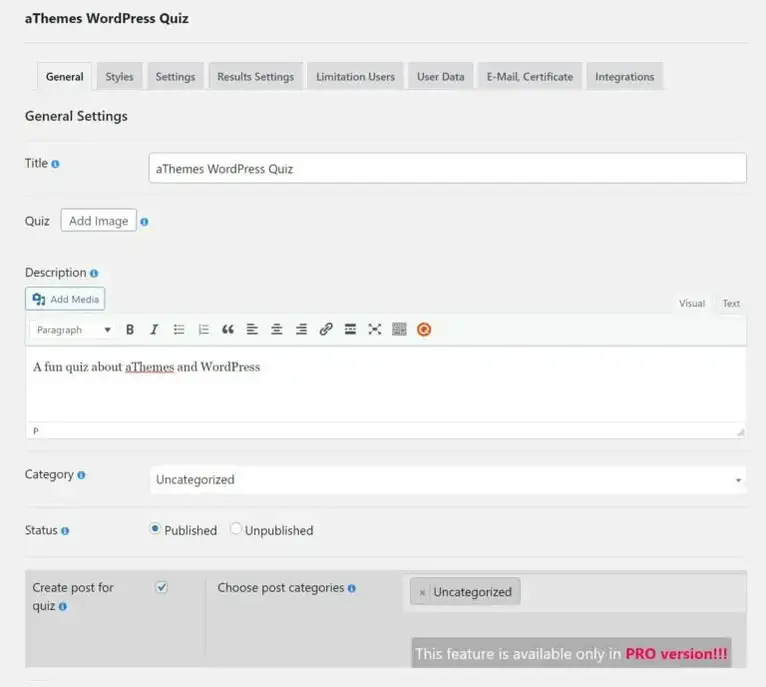Open info icon beside Add Image
This screenshot has width=766, height=687.
144,222
